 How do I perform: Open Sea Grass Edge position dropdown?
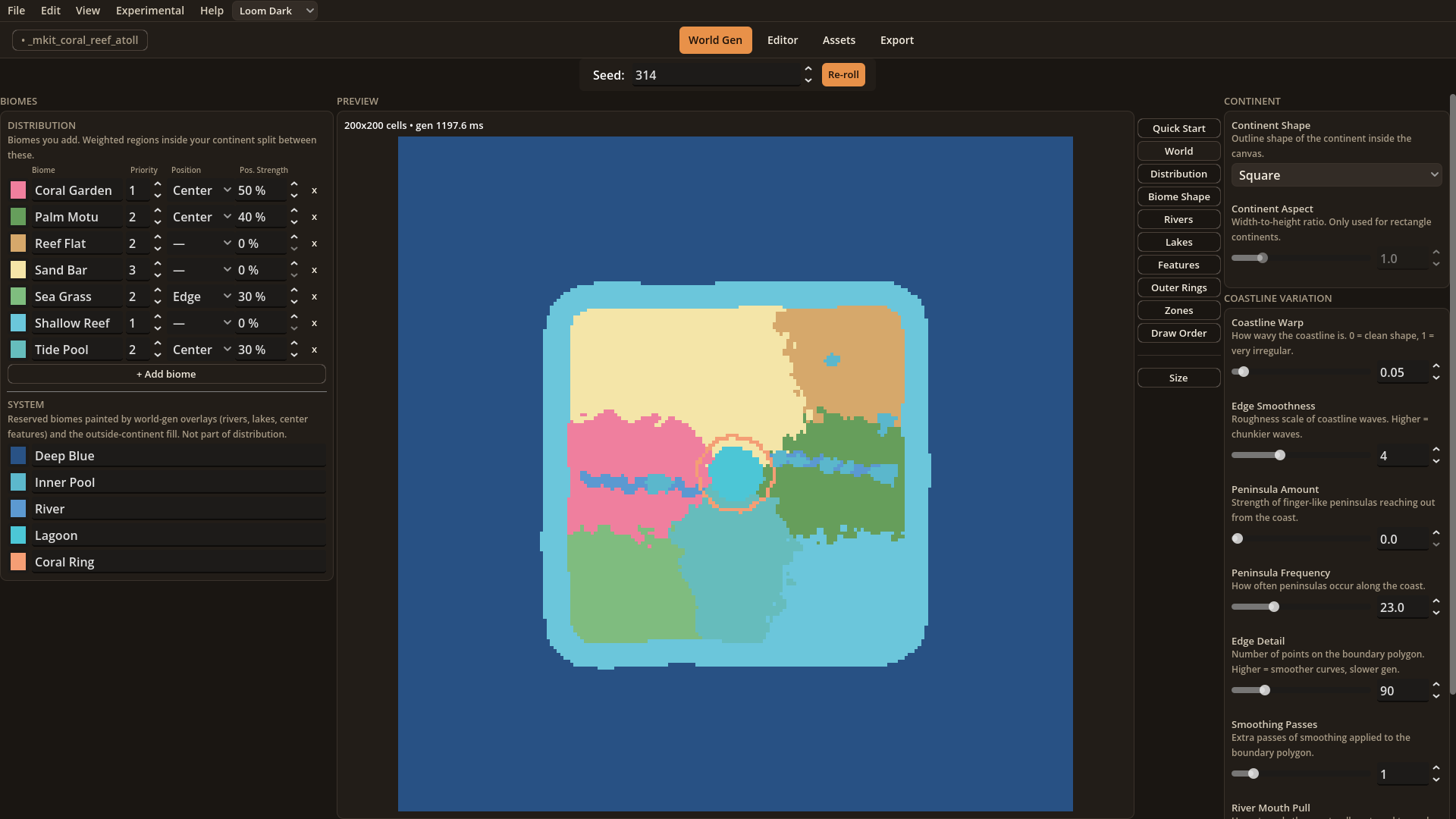tap(201, 297)
